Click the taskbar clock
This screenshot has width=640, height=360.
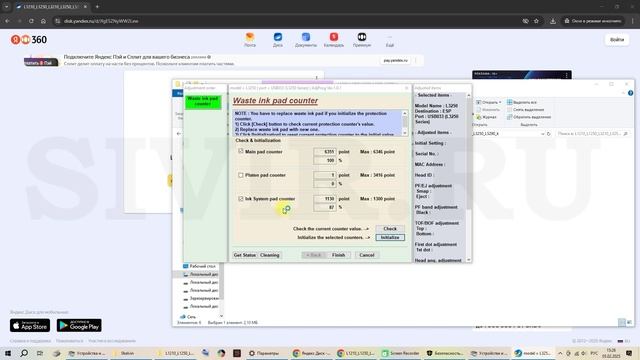[x=611, y=353]
